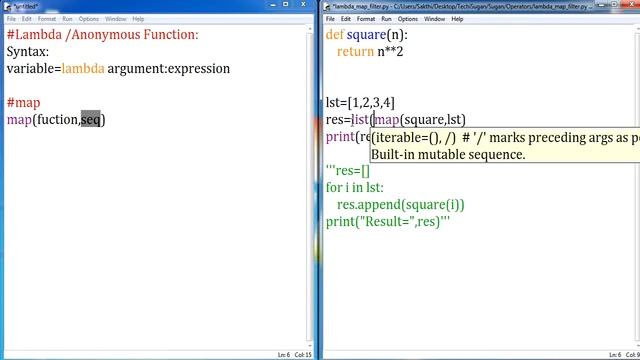Click 'Col: 15' in untitled window status bar
Image resolution: width=640 pixels, height=360 pixels.
(303, 355)
